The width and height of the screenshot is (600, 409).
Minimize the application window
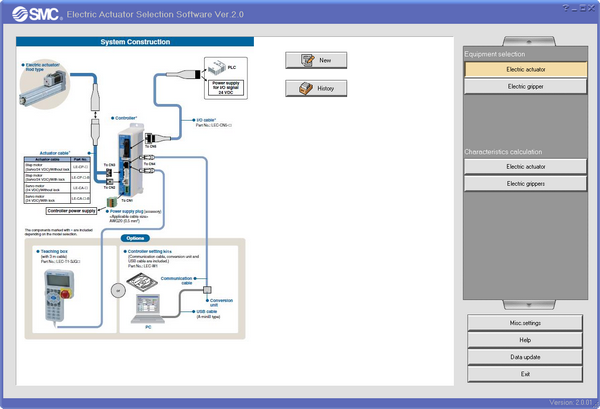[565, 9]
